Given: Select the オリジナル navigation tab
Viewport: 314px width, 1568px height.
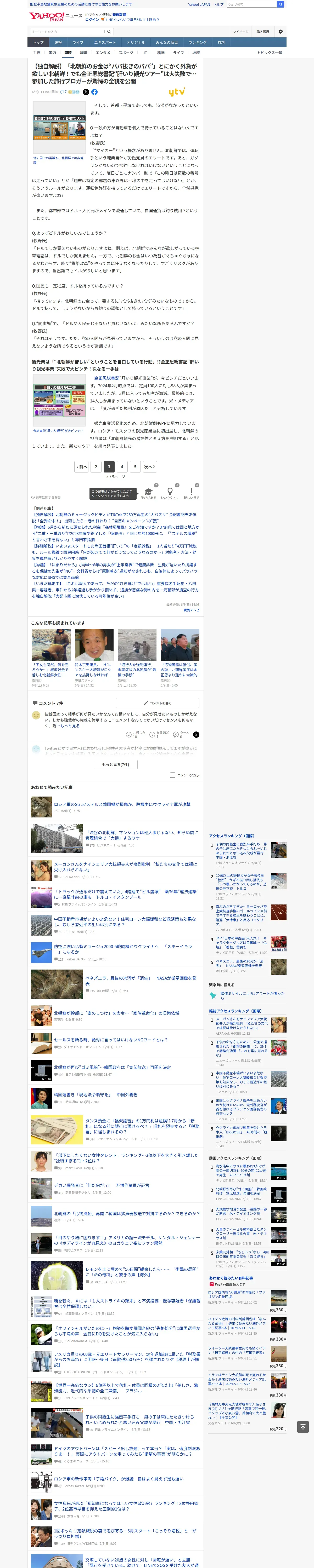Looking at the screenshot, I should (136, 43).
